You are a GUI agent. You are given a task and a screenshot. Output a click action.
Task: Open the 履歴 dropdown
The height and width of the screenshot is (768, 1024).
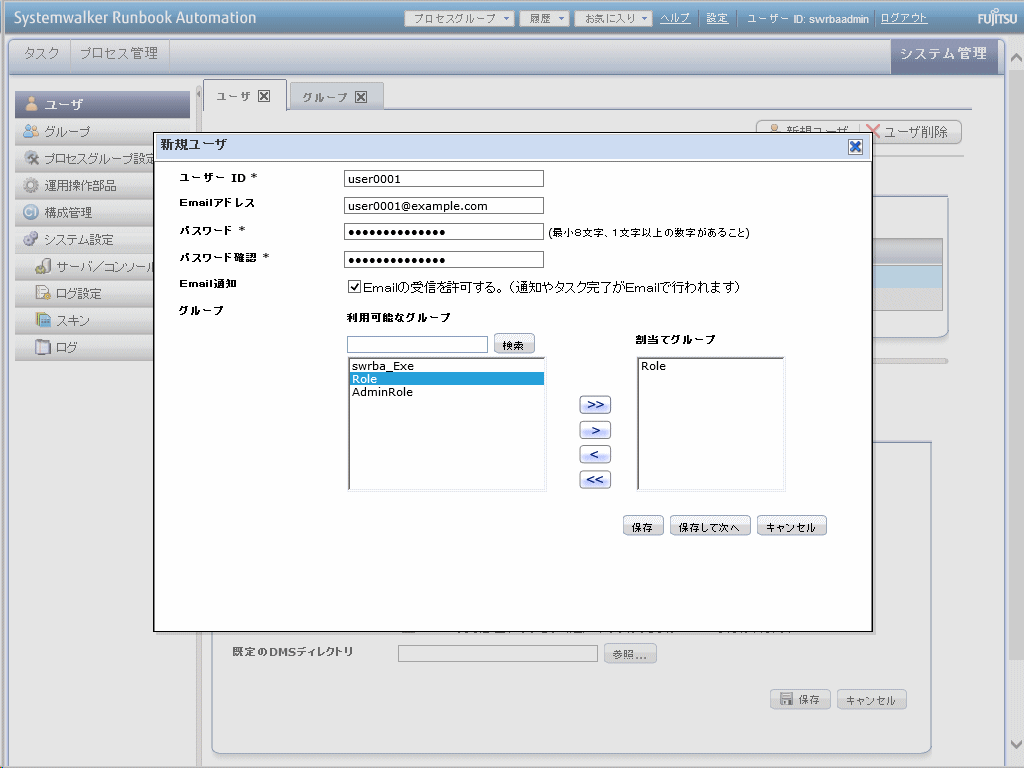pos(545,18)
